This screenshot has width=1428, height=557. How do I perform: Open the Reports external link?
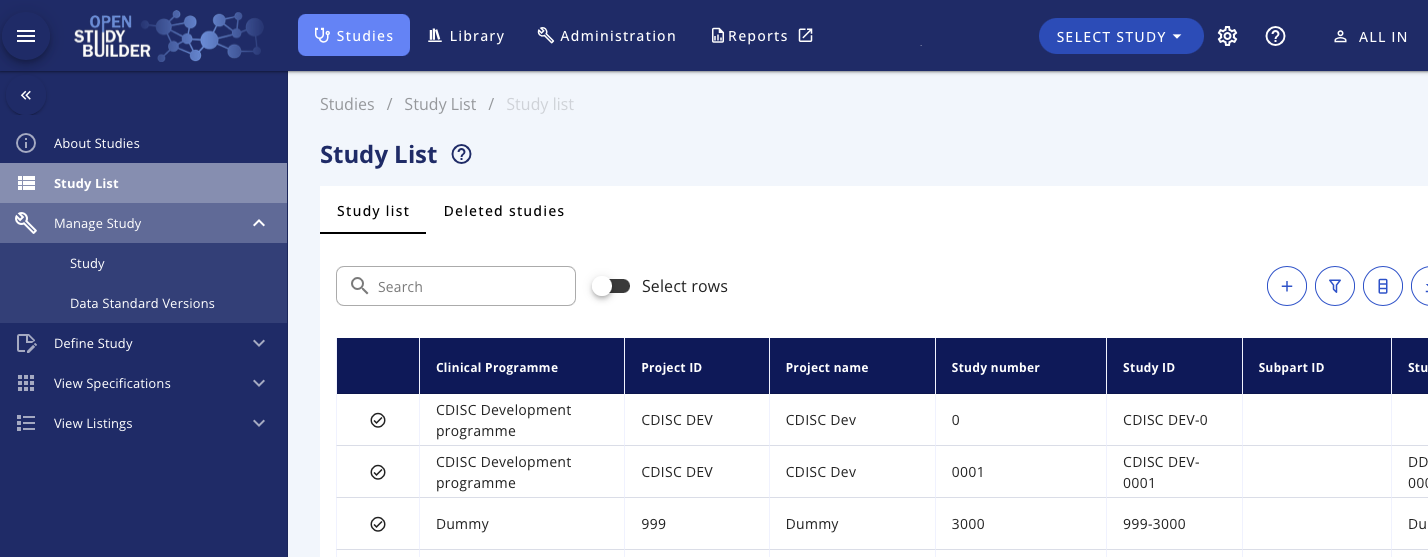(762, 36)
